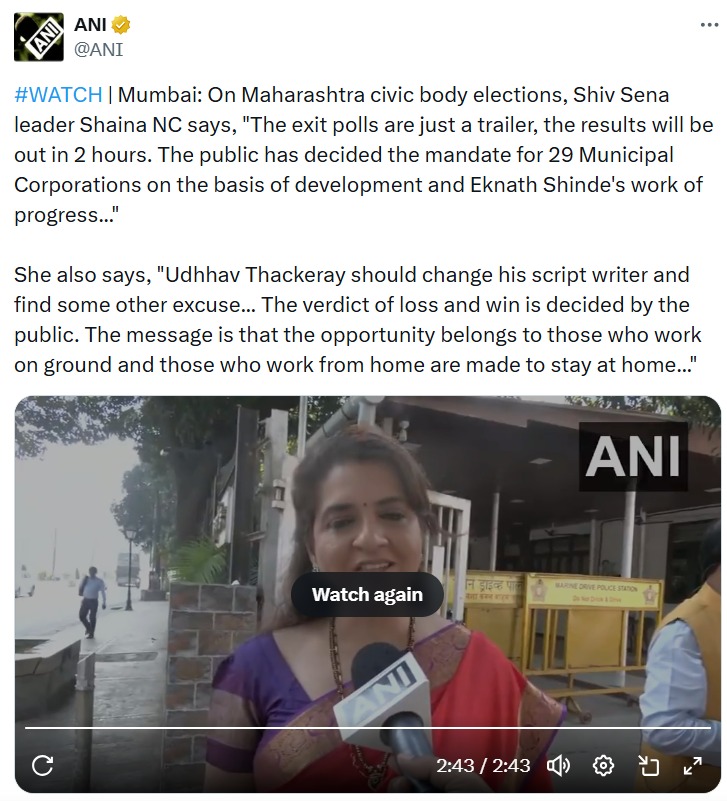Open the tweet's more options ellipsis
Screen dimensions: 727x801
[709, 25]
